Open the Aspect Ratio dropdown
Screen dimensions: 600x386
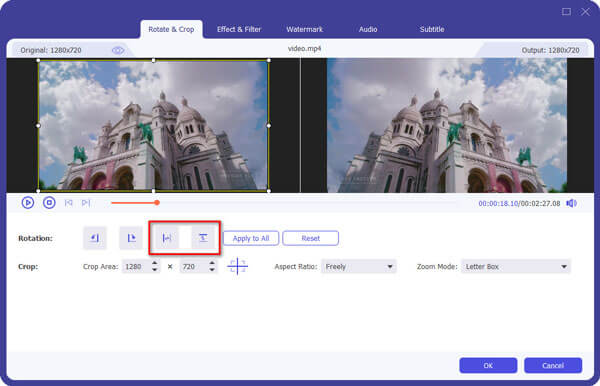(x=359, y=267)
